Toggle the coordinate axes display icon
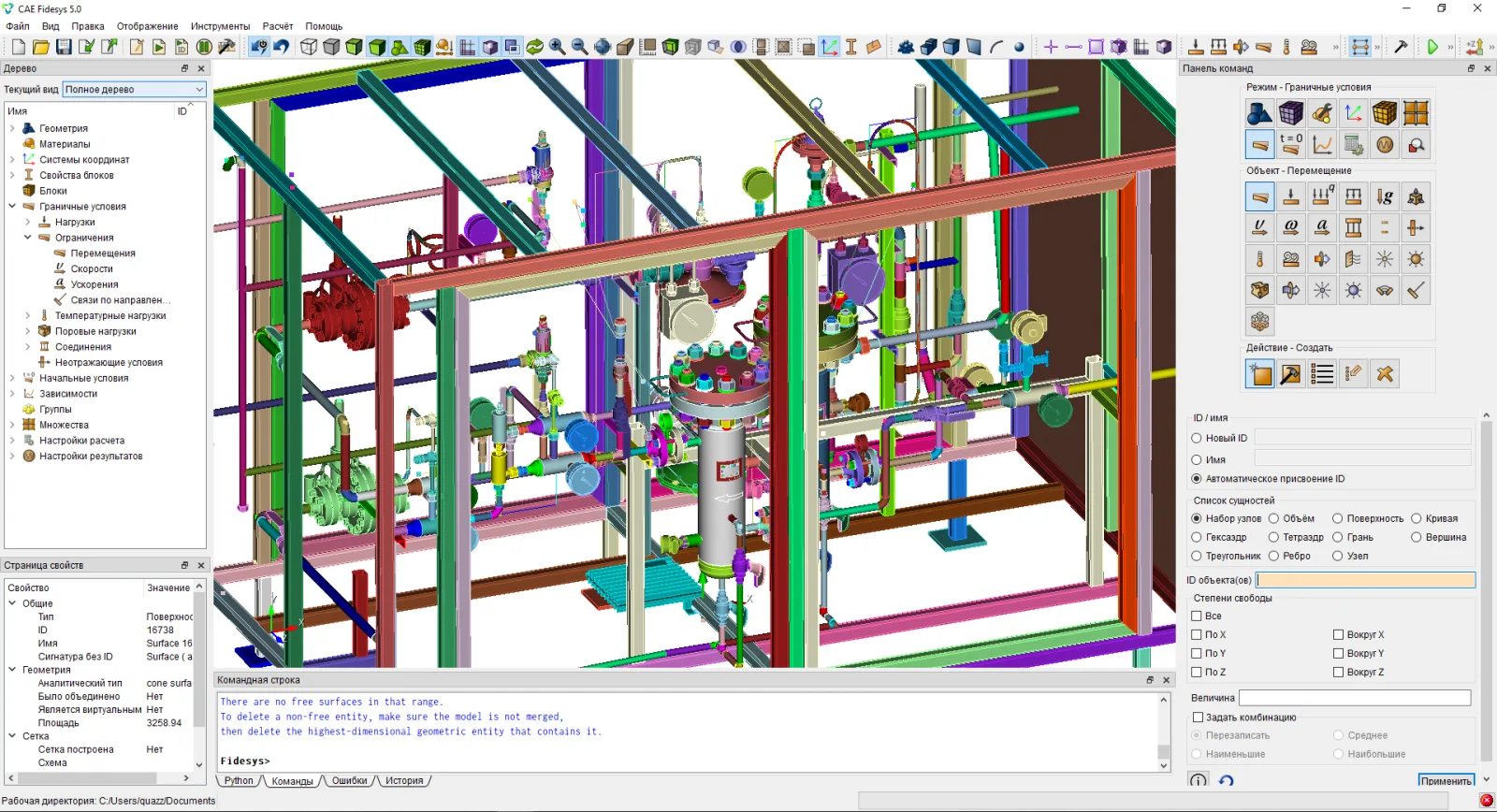 829,47
